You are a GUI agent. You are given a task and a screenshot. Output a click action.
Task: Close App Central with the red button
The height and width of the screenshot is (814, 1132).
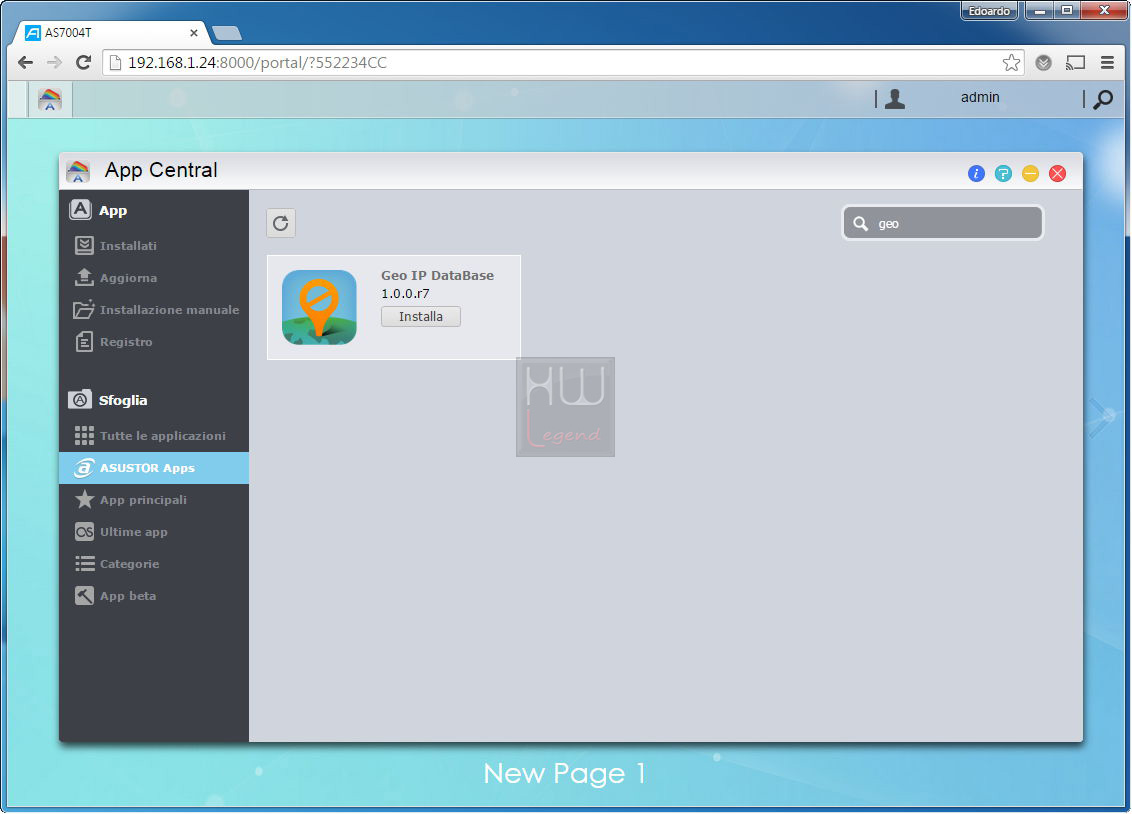[x=1058, y=173]
